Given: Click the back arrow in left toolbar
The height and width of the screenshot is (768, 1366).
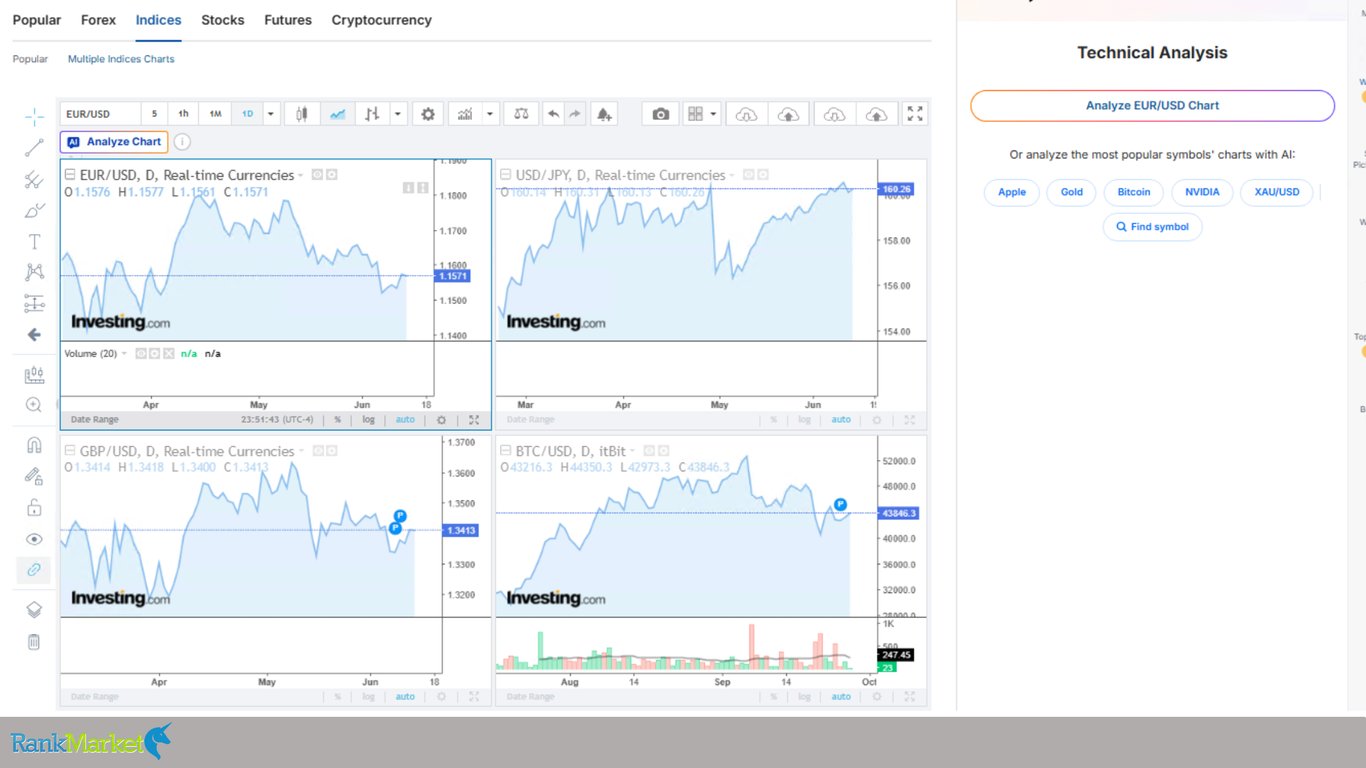Looking at the screenshot, I should tap(34, 335).
